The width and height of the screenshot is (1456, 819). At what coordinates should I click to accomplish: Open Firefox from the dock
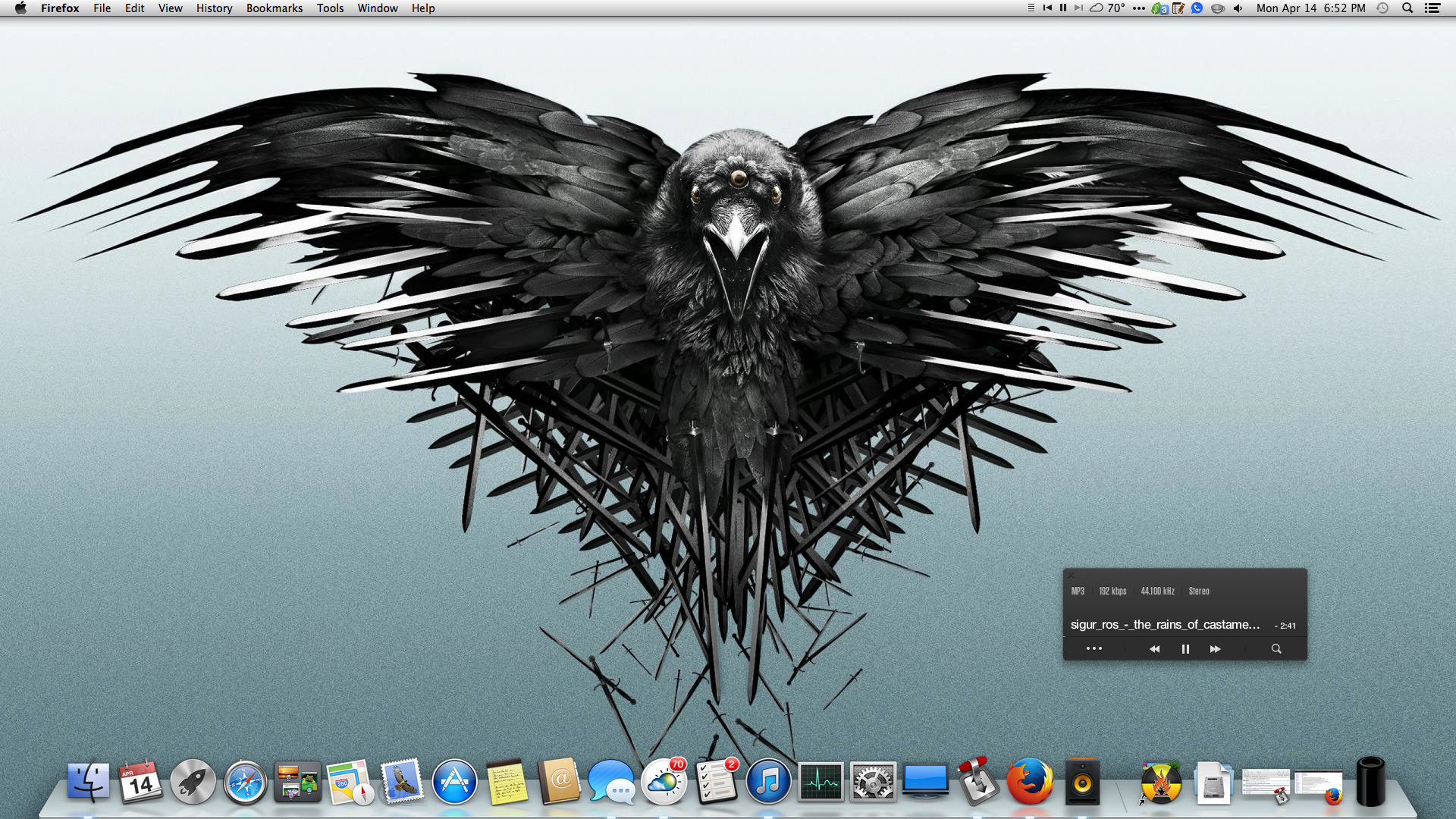pyautogui.click(x=1030, y=782)
